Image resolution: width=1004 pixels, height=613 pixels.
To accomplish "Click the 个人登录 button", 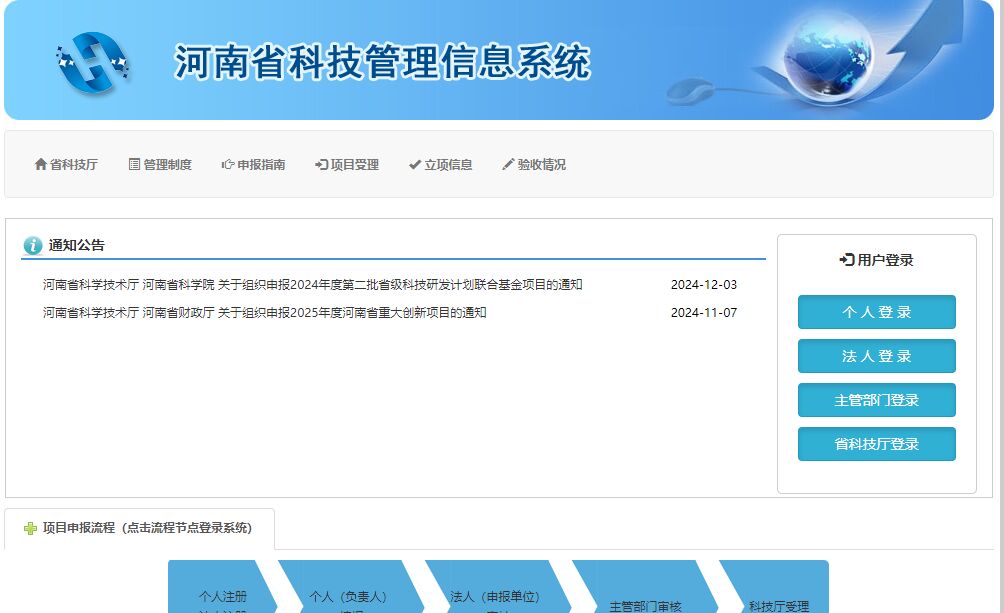I will coord(877,312).
